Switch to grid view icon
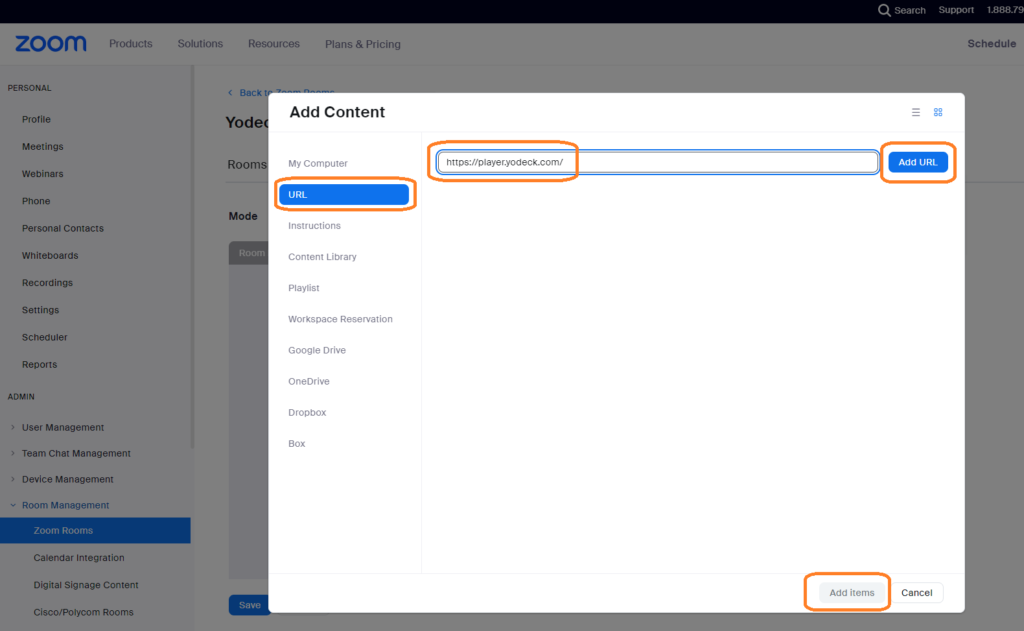Viewport: 1024px width, 631px height. [x=938, y=113]
